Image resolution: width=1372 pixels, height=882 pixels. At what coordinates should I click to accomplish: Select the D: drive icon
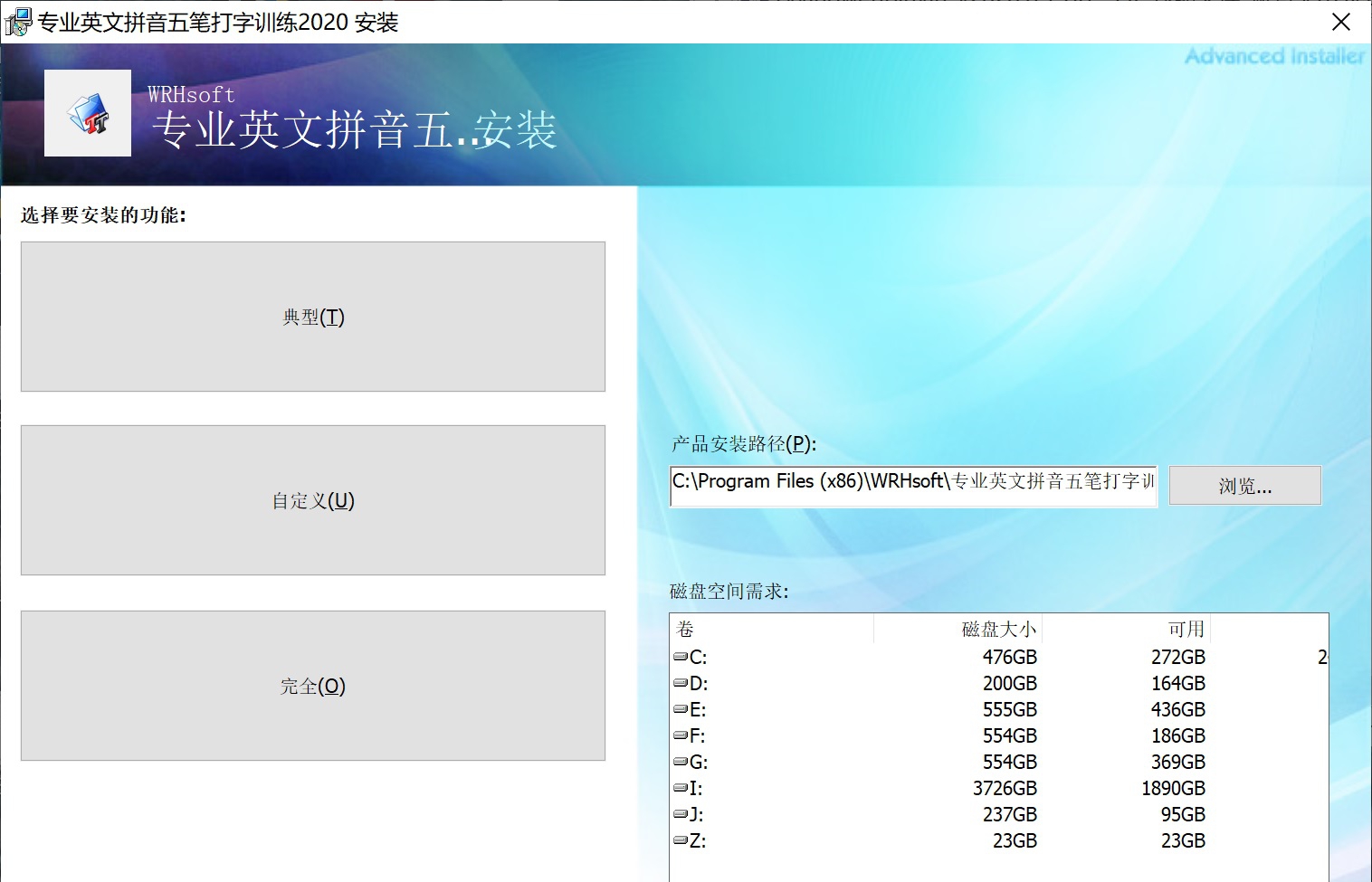coord(679,683)
